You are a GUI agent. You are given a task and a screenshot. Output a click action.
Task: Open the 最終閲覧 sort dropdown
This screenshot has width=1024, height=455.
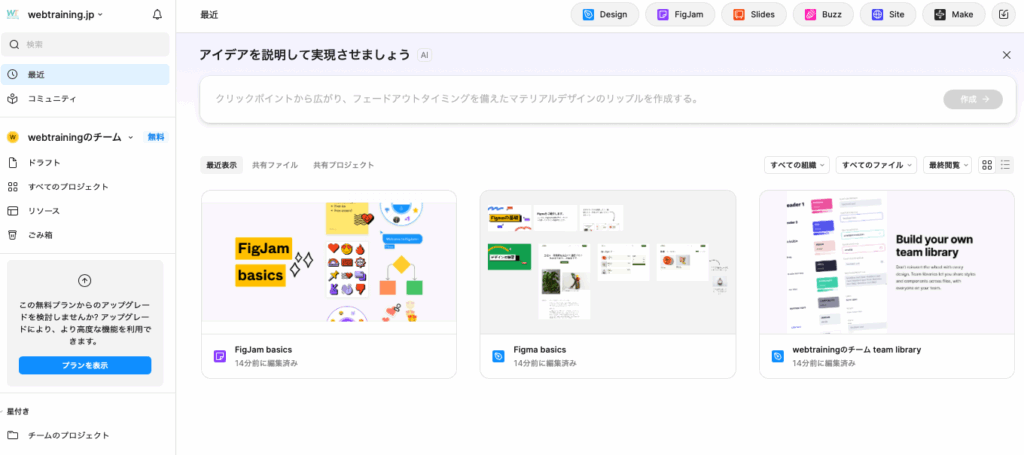tap(947, 165)
